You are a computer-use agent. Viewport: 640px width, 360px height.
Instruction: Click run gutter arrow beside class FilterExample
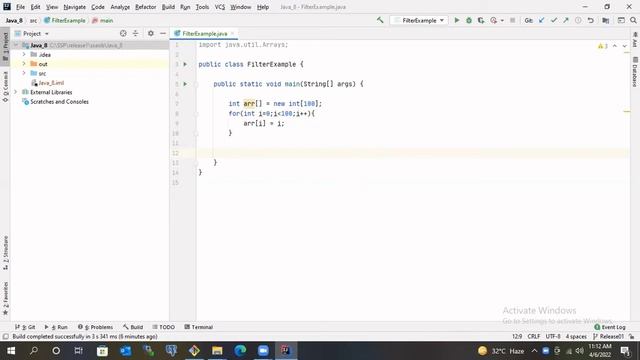point(185,64)
